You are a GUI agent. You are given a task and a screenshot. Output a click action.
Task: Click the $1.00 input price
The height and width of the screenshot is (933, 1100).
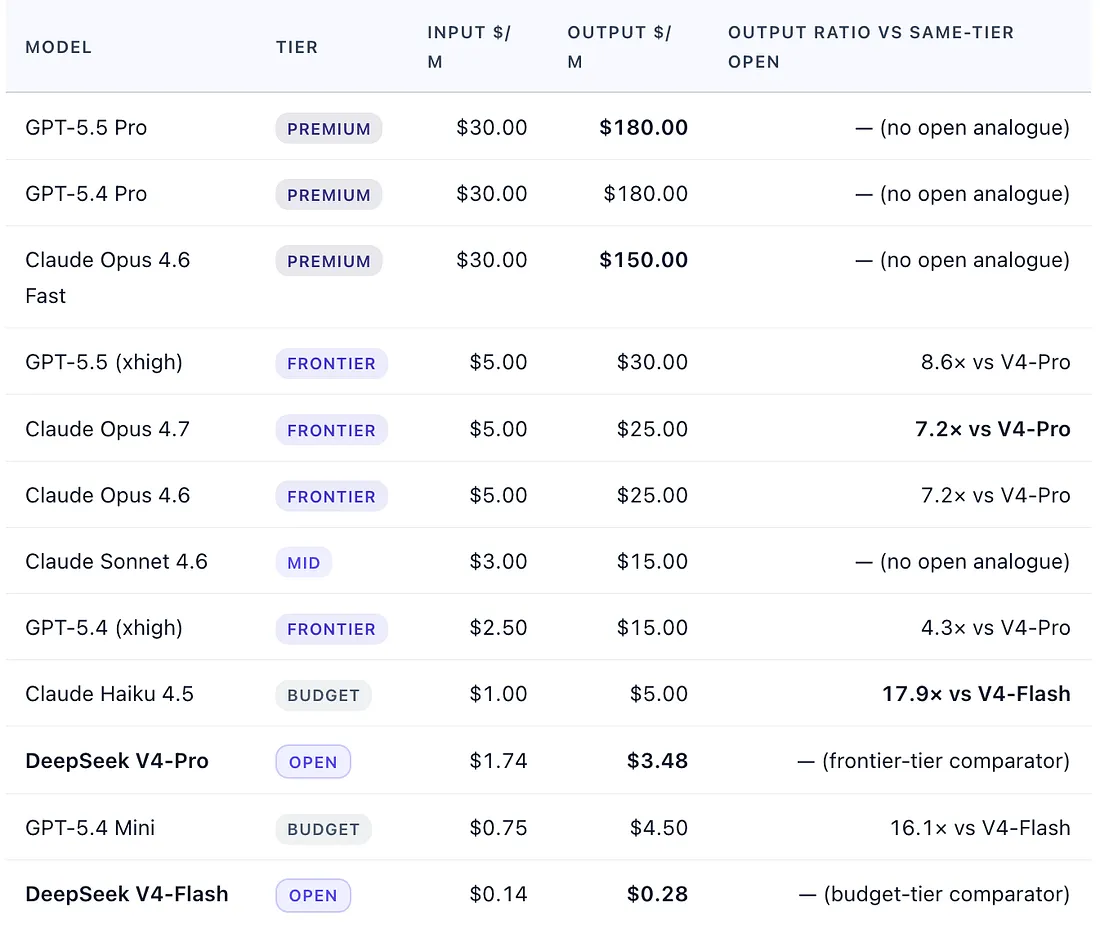(498, 694)
